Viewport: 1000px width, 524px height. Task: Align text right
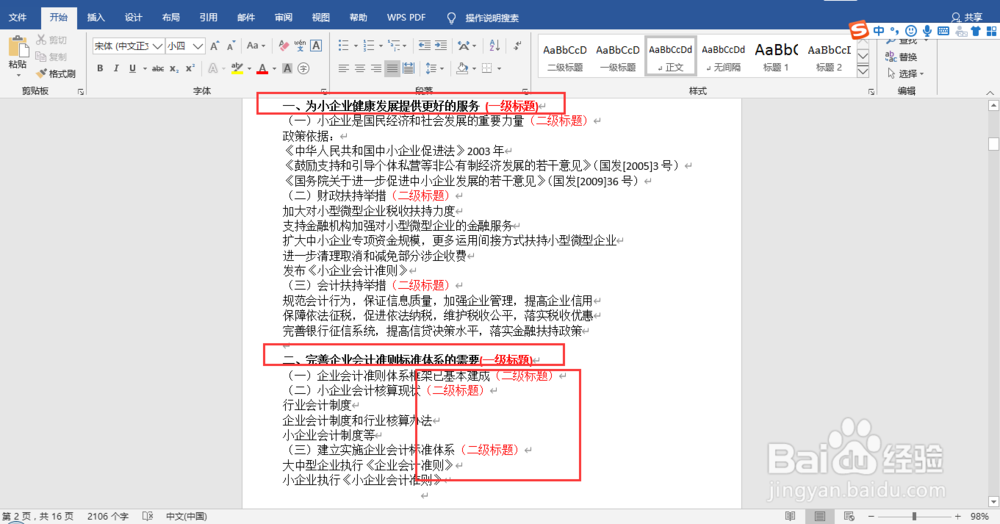(x=376, y=68)
